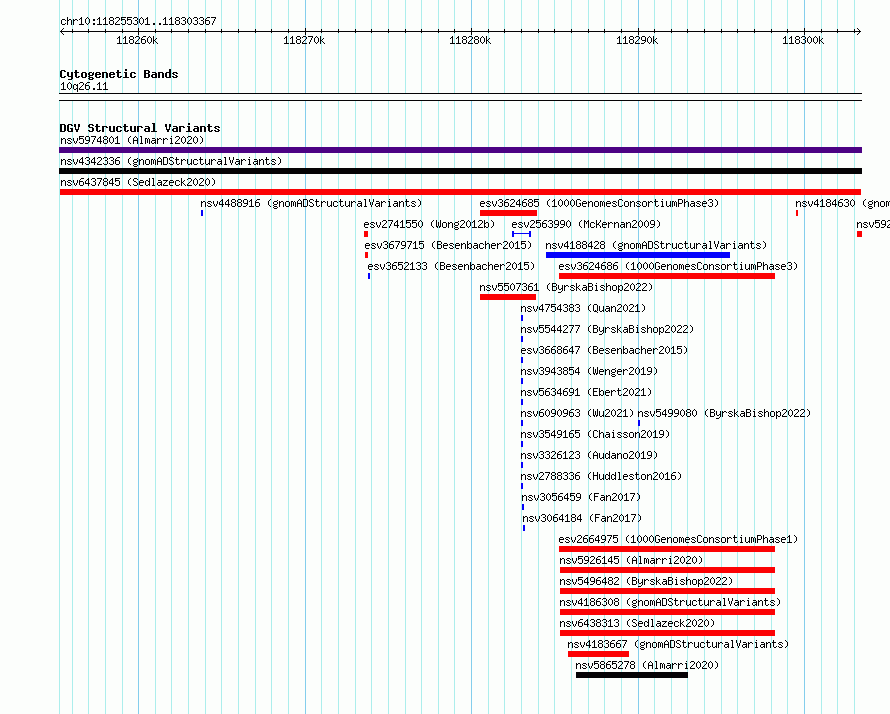
Task: Open nsv3326123 (Audano2019) label
Action: [x=589, y=455]
